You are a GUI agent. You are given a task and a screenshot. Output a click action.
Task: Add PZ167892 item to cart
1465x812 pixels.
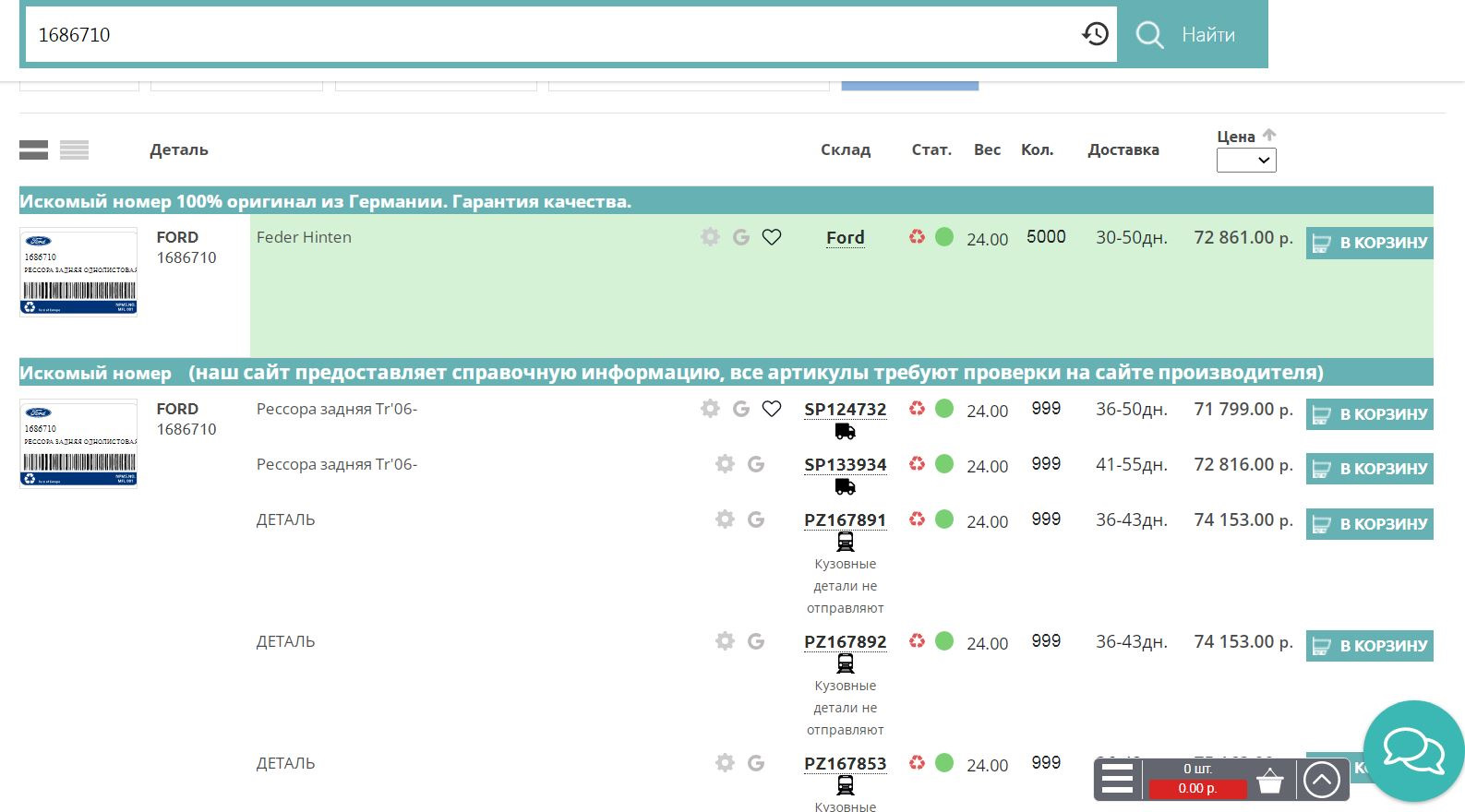pos(1369,646)
